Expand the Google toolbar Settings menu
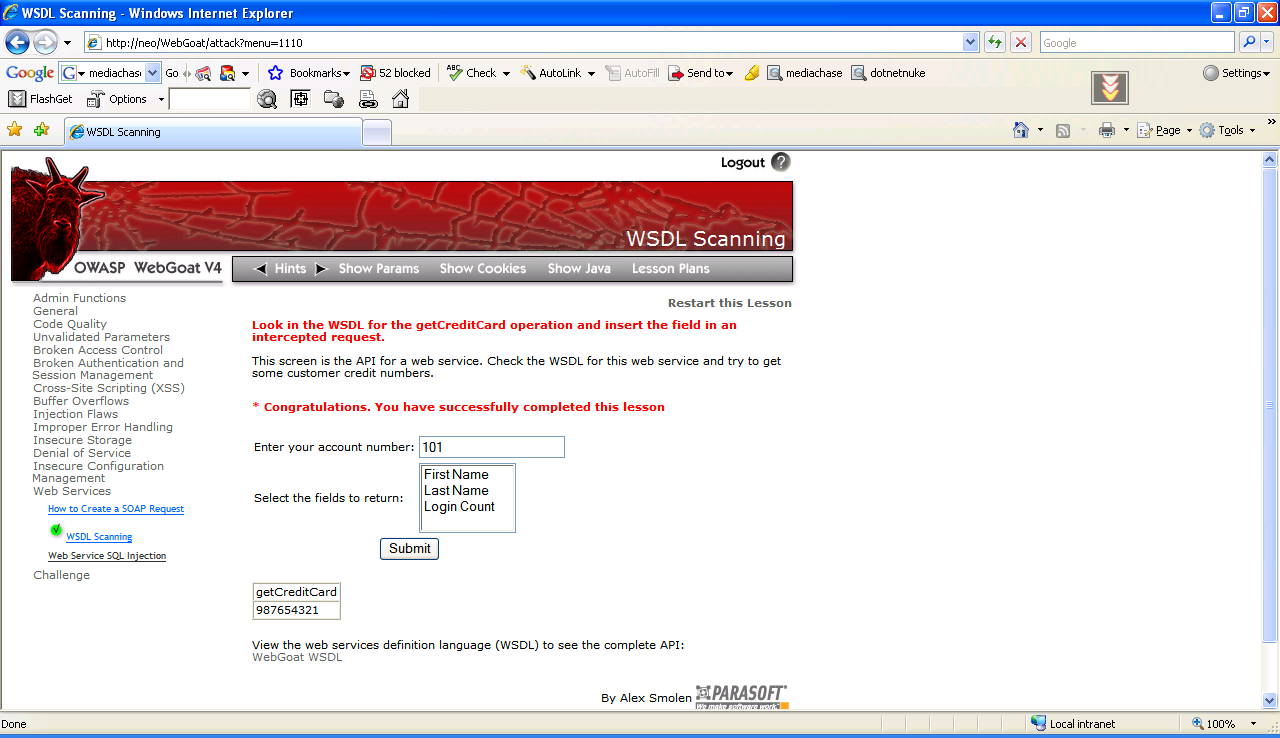Image resolution: width=1280 pixels, height=738 pixels. pos(1236,73)
